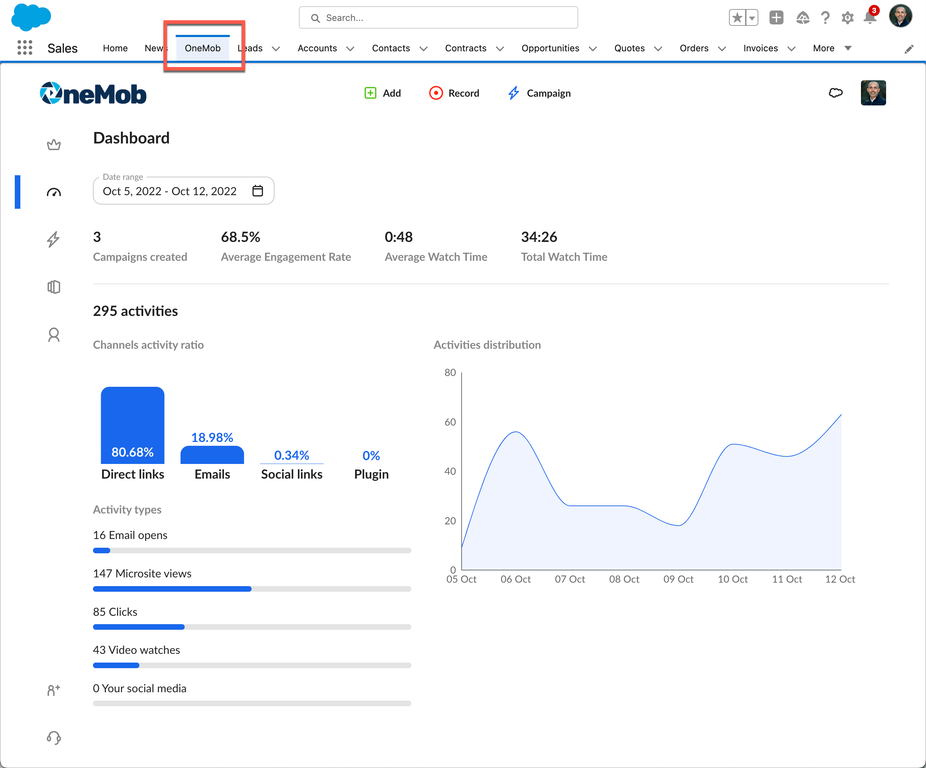
Task: Open the app launcher grid icon
Action: click(24, 48)
